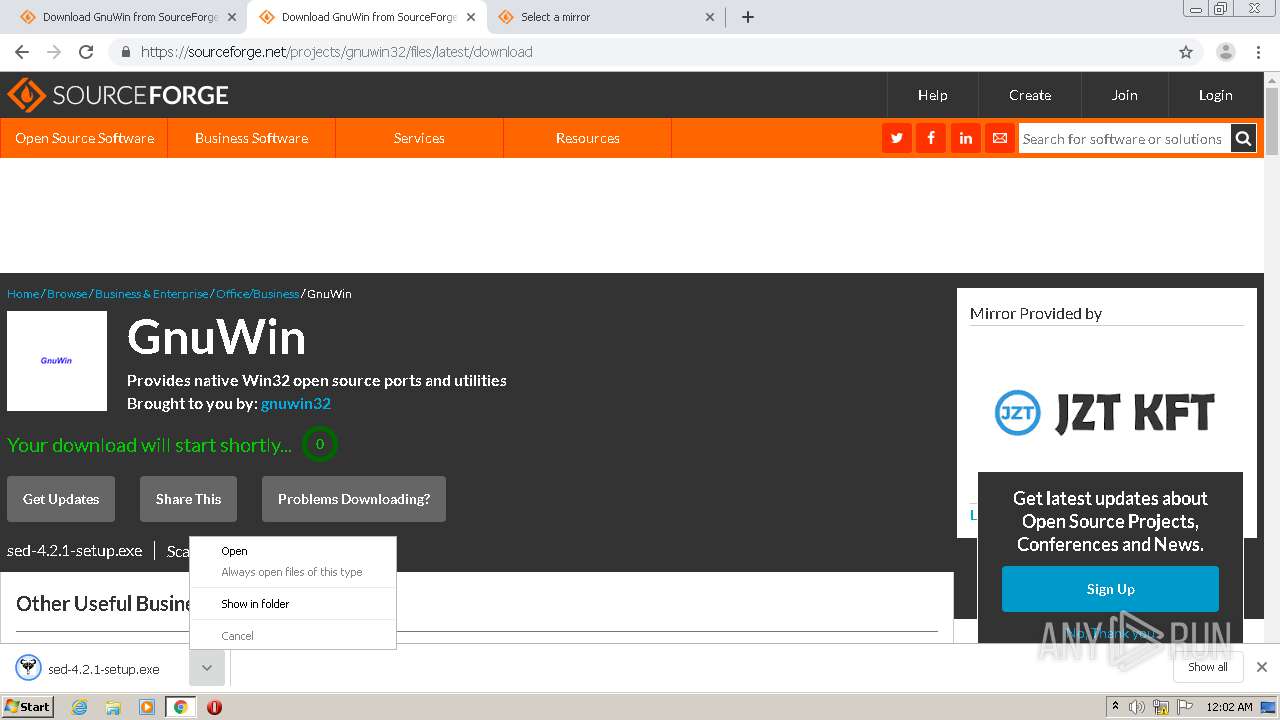Viewport: 1280px width, 720px height.
Task: Expand Business Software menu
Action: [x=251, y=138]
